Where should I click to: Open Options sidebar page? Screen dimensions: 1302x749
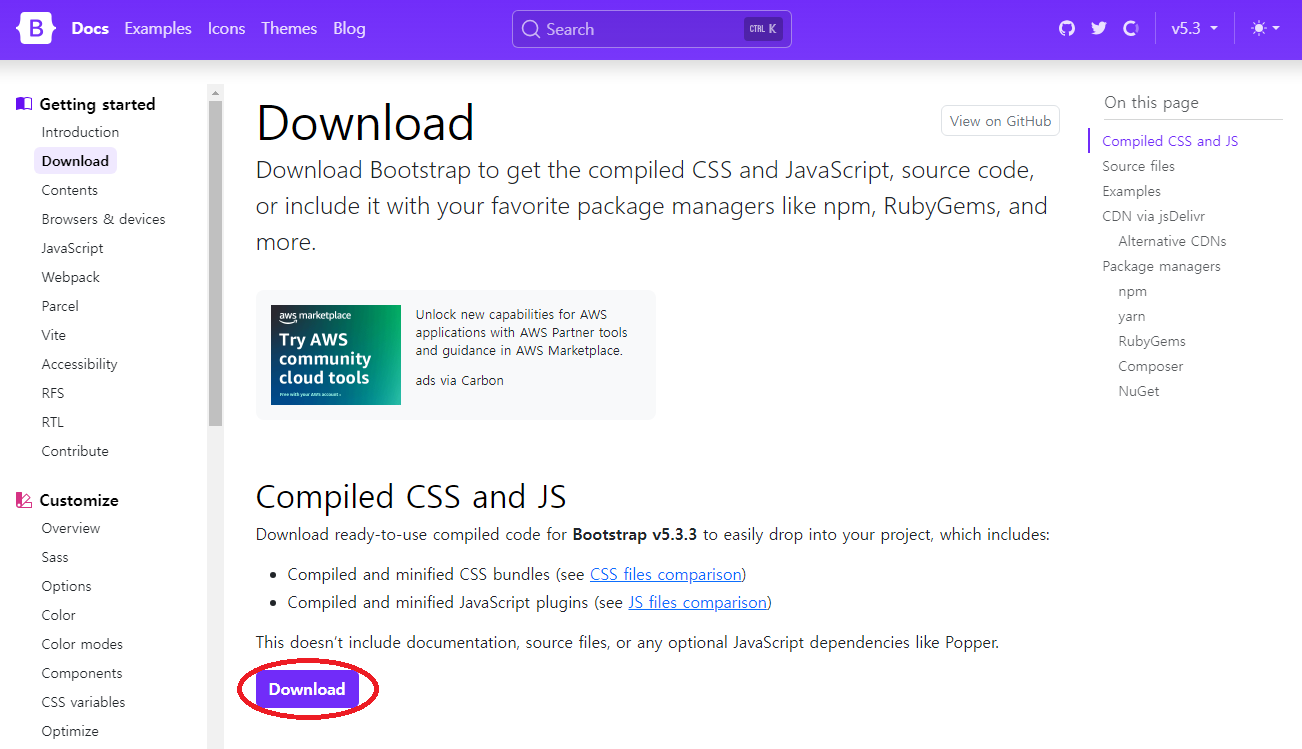[66, 586]
